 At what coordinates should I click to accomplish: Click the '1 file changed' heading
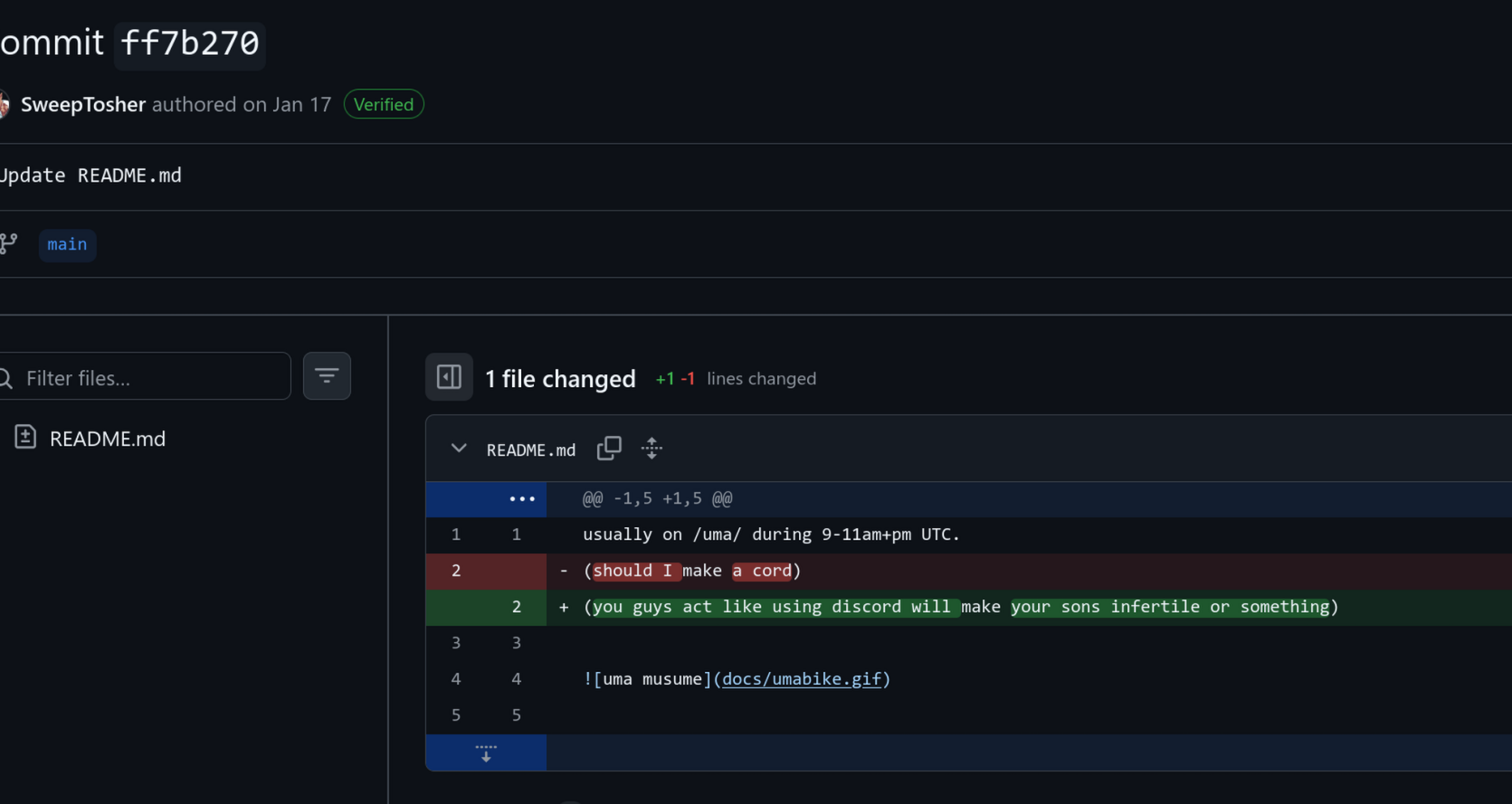coord(560,379)
